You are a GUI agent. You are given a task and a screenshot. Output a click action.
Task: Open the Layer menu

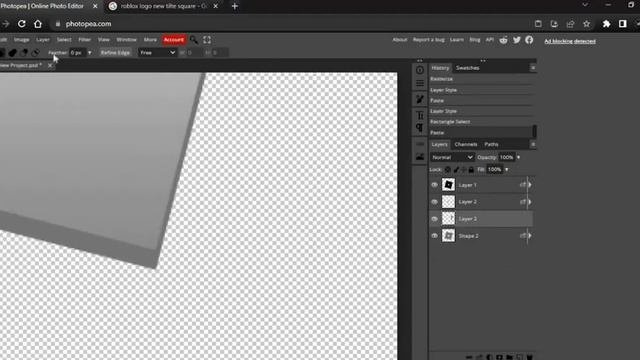43,40
